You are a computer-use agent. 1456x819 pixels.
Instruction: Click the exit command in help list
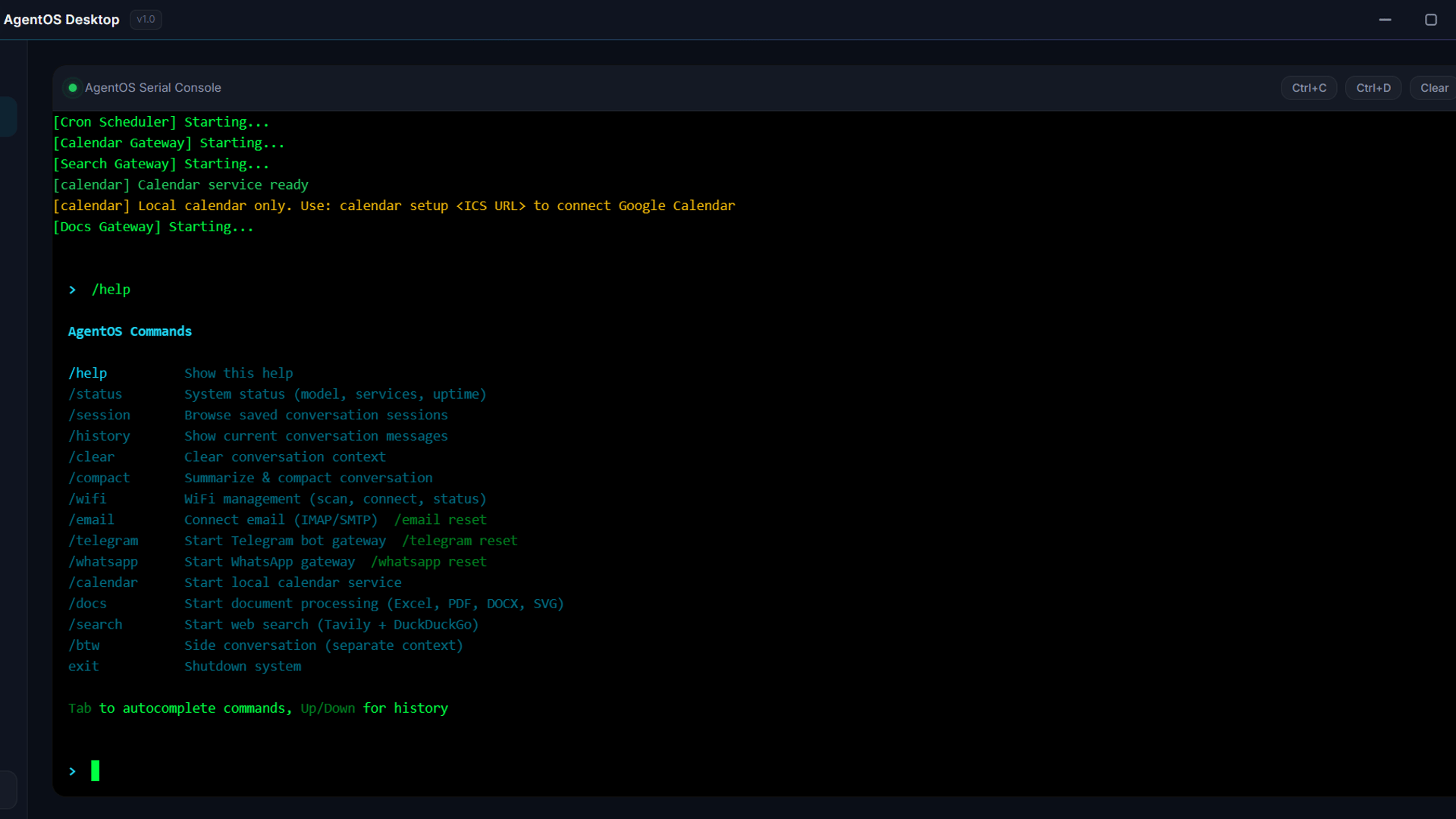[83, 667]
